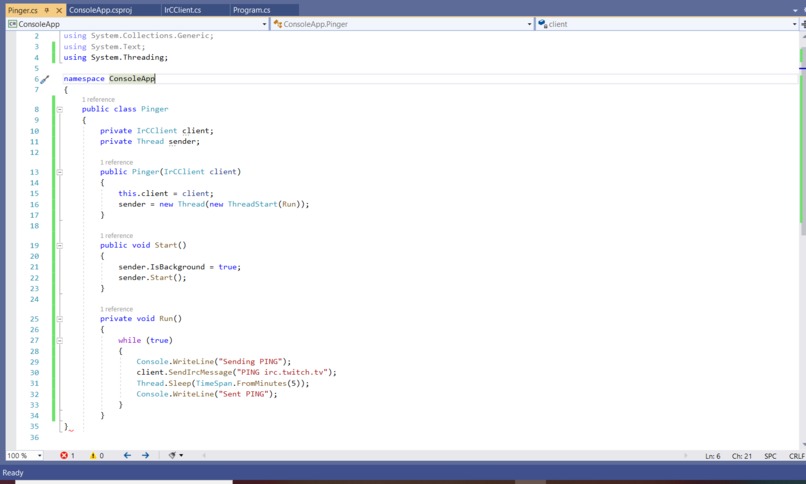Click the ConsoleApp namespace name on line 6
This screenshot has height=484, width=806.
[132, 79]
